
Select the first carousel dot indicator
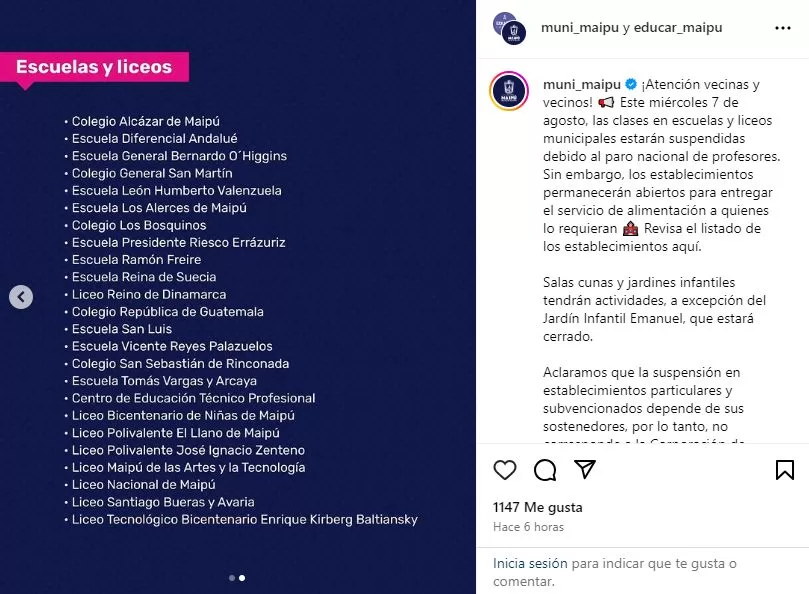[232, 578]
